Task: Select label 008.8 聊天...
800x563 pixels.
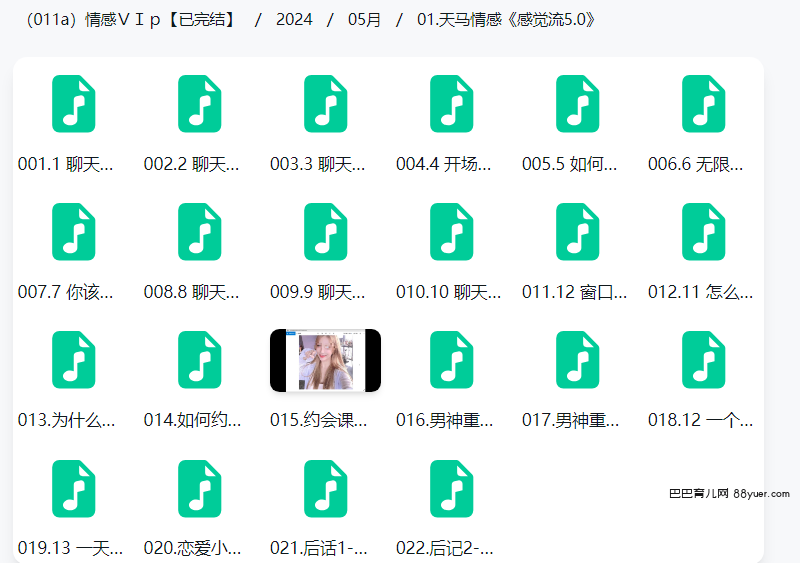Action: 192,292
